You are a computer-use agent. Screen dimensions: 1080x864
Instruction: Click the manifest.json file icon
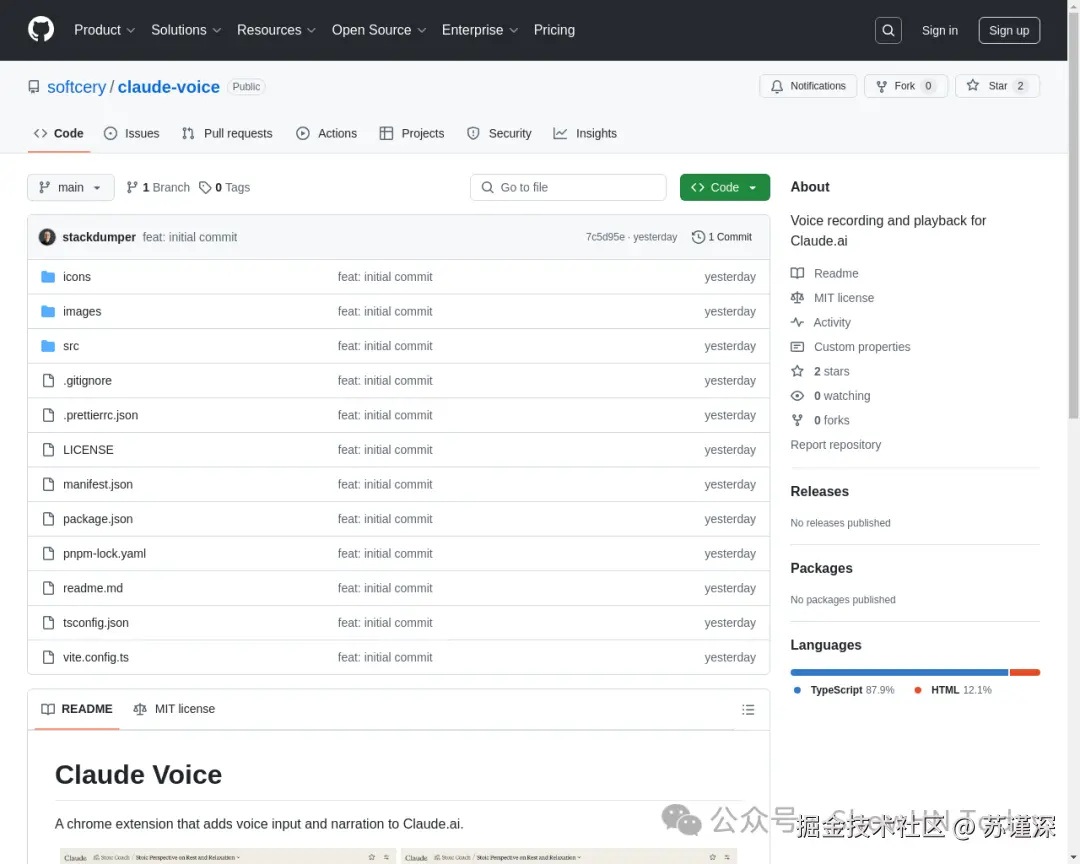[x=48, y=484]
